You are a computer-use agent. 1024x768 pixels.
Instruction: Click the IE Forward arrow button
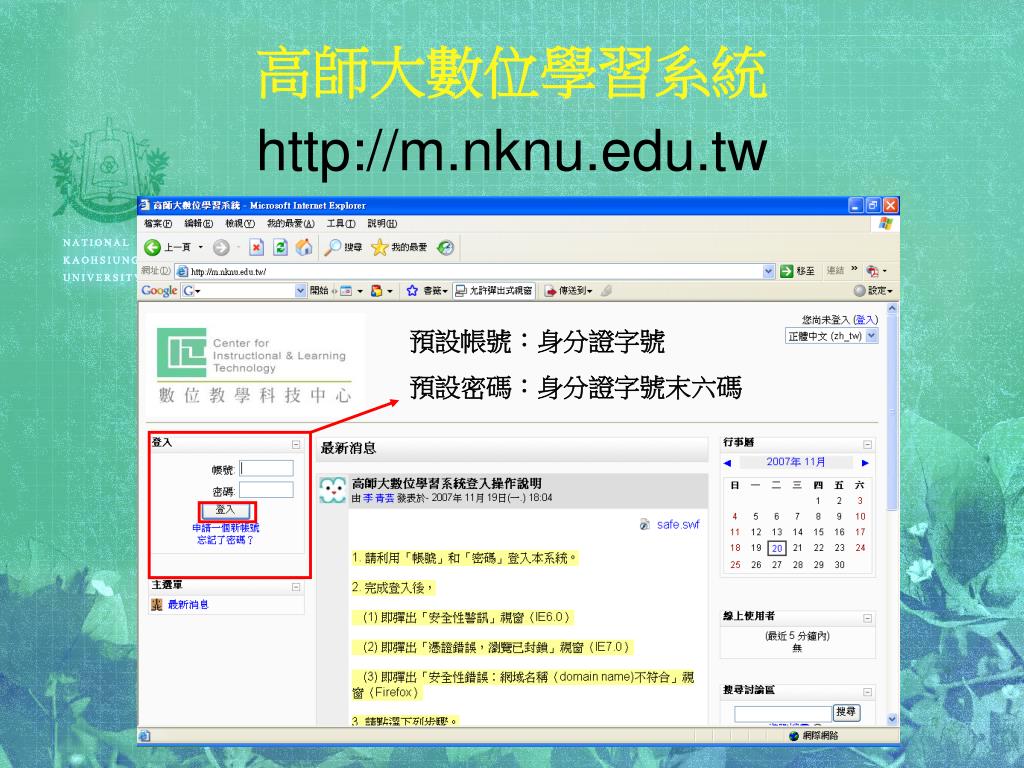[221, 247]
